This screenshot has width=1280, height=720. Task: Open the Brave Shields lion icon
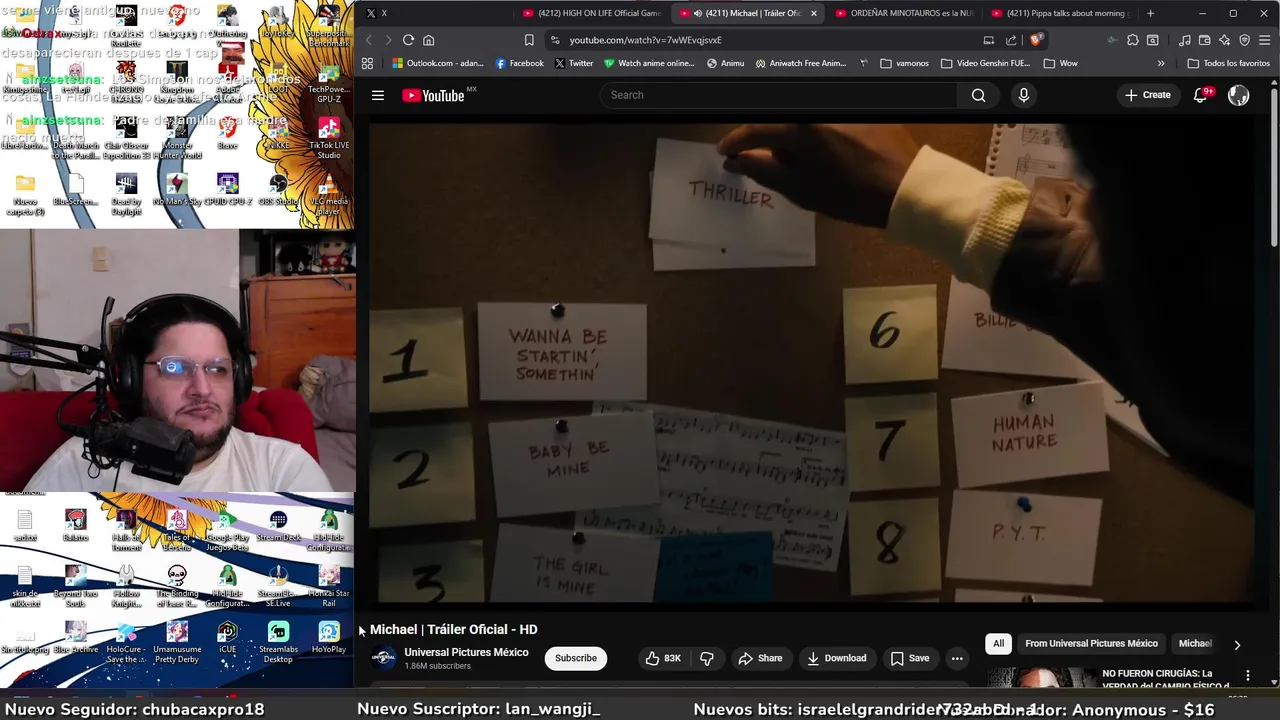click(x=1037, y=40)
